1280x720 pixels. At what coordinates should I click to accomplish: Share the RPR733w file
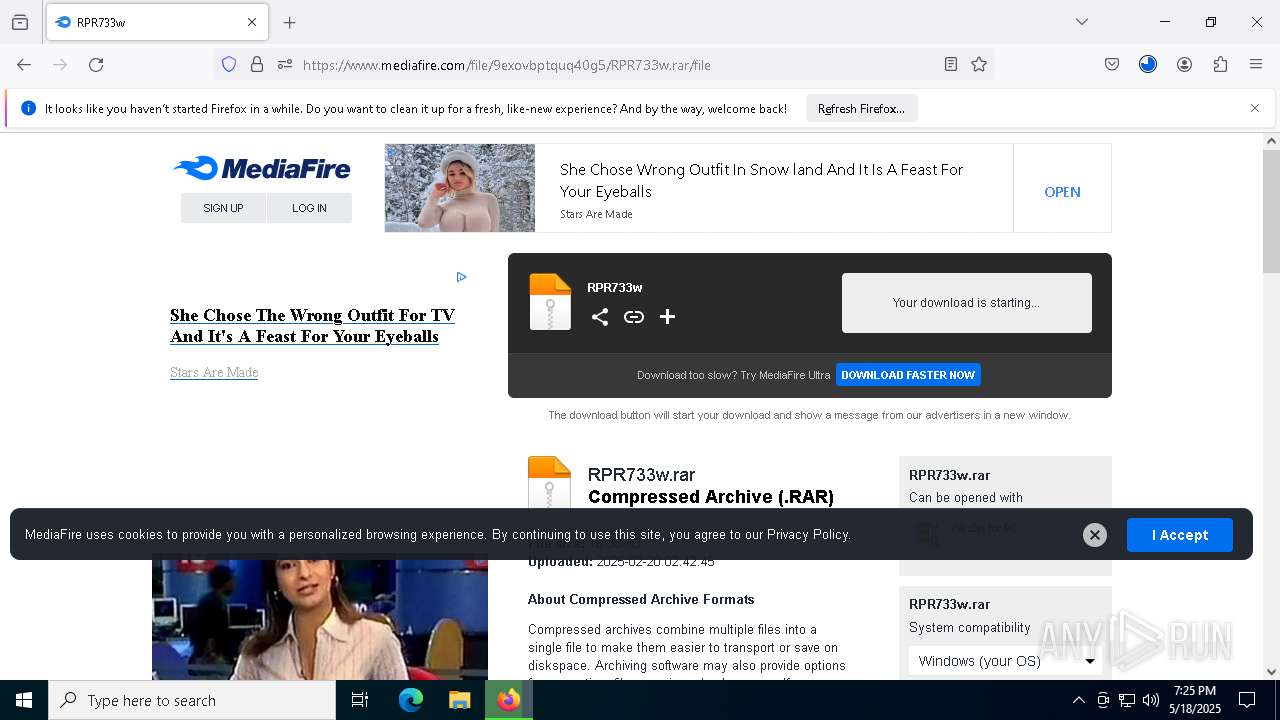(600, 317)
